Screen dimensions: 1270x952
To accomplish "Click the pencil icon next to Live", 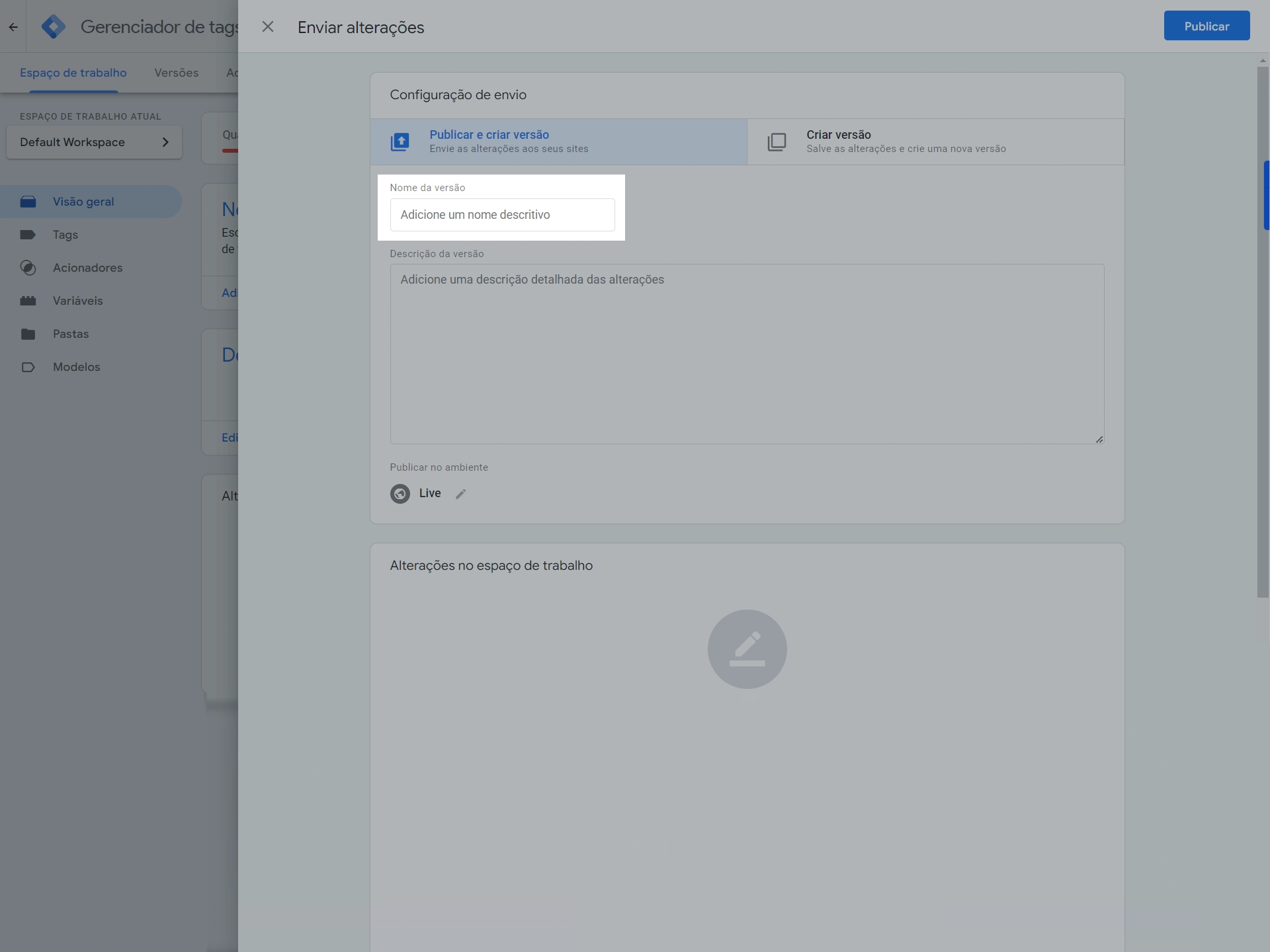I will pos(461,494).
